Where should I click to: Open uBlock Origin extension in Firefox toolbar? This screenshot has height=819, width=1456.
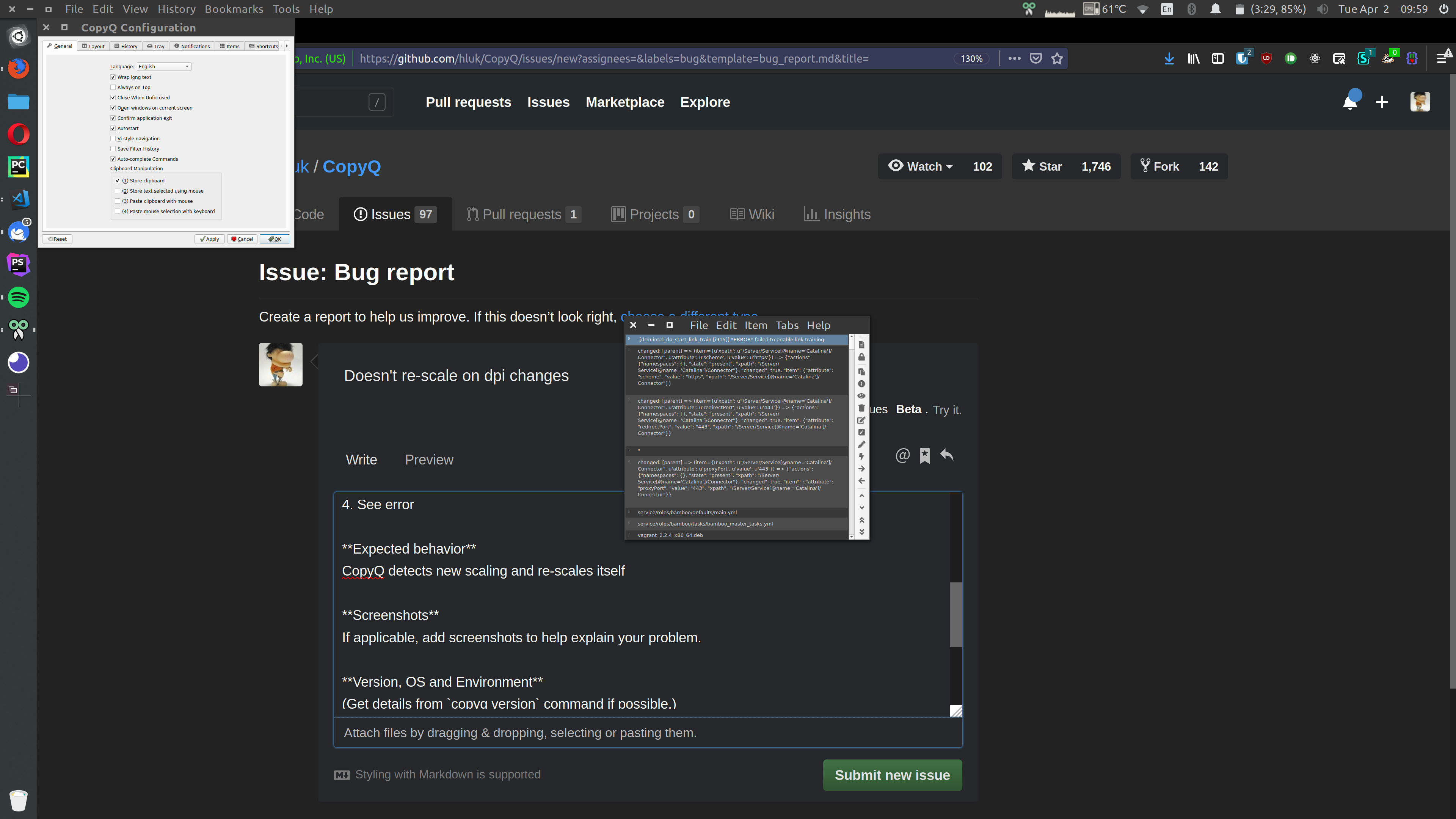pos(1266,58)
